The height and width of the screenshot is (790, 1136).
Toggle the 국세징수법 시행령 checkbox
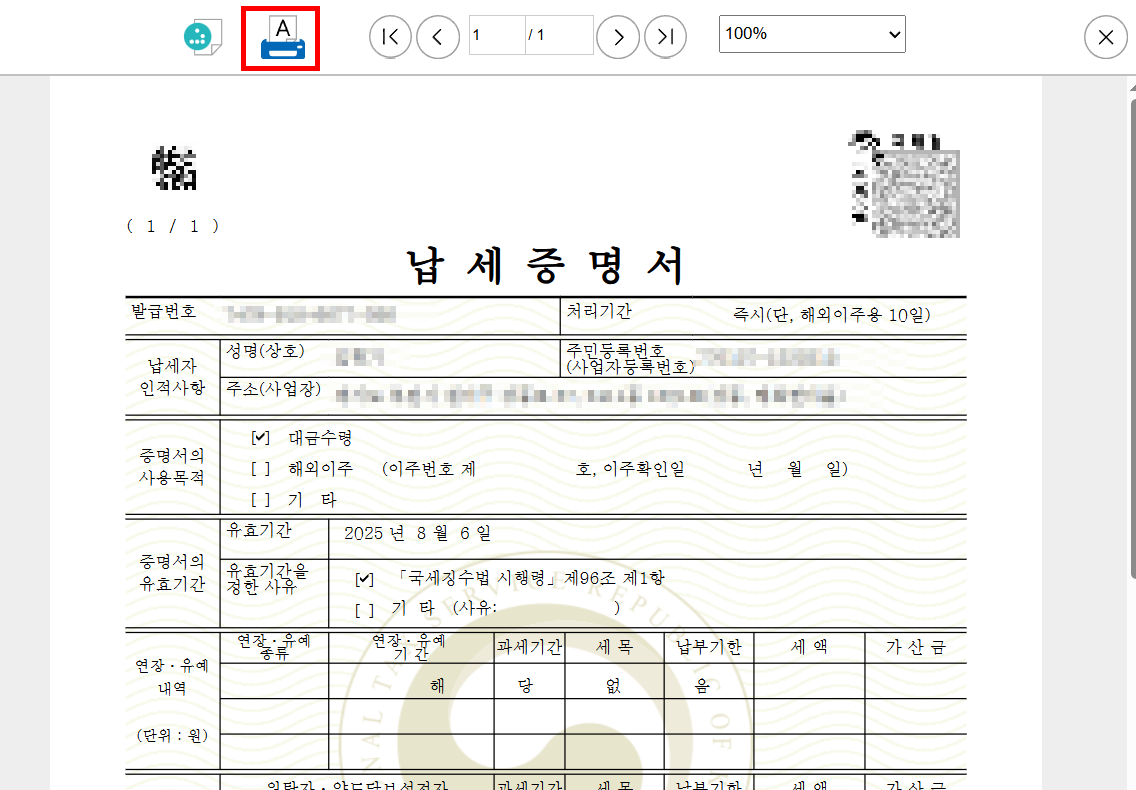[x=364, y=579]
